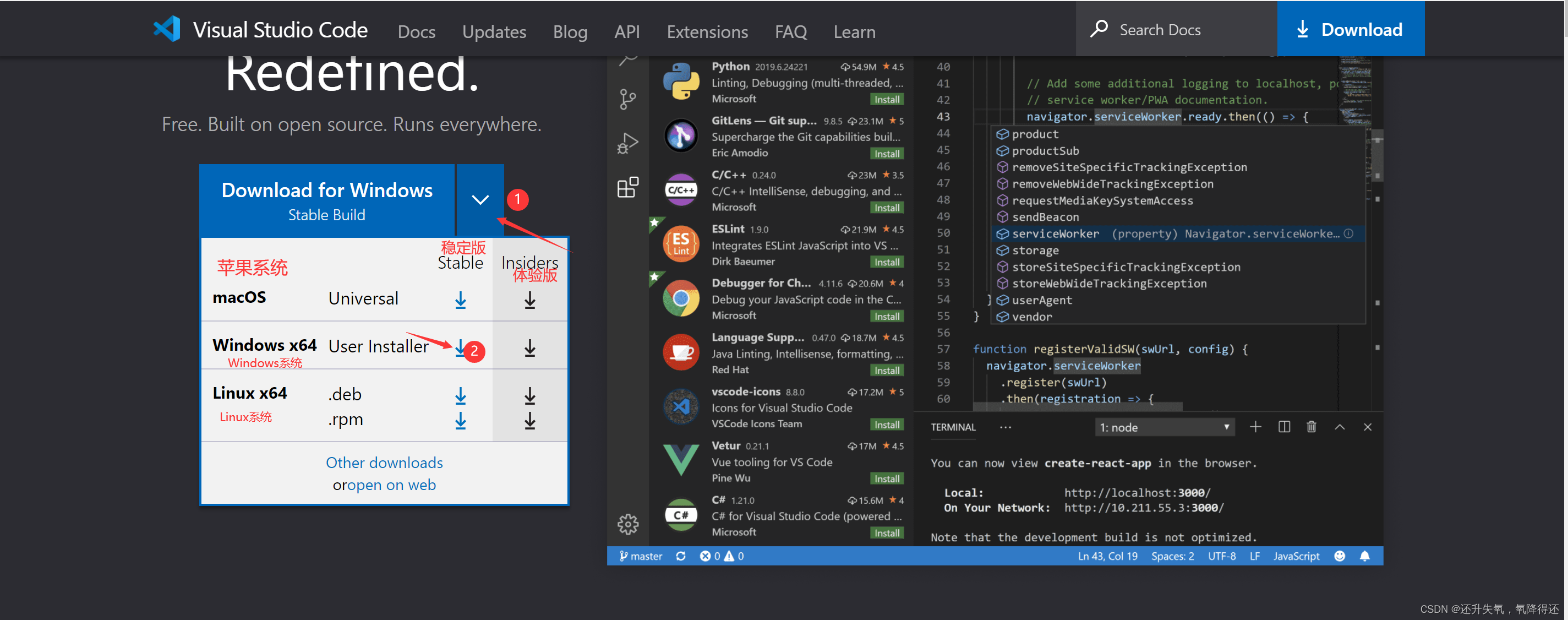
Task: Open the Updates navigation item
Action: (x=494, y=32)
